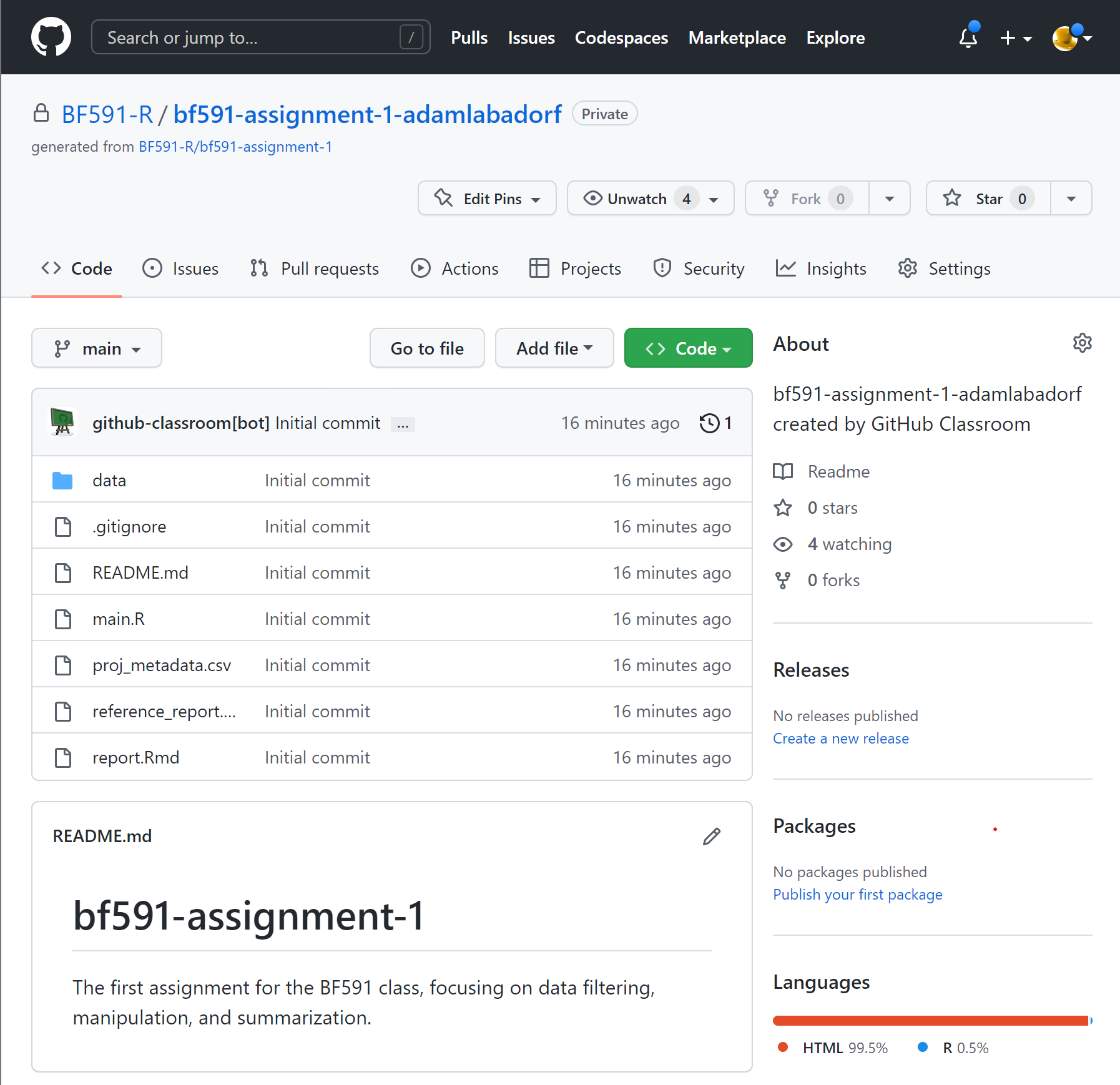Viewport: 1120px width, 1085px height.
Task: Click the Go to file button
Action: 427,348
